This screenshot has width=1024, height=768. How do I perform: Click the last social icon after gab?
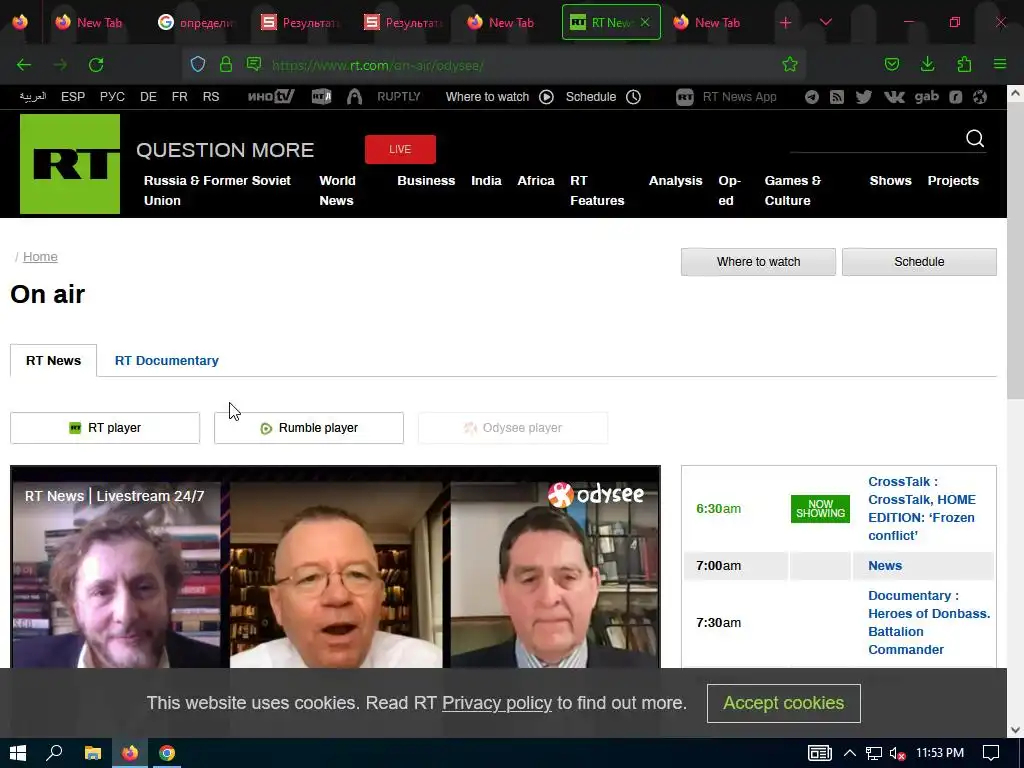(980, 97)
